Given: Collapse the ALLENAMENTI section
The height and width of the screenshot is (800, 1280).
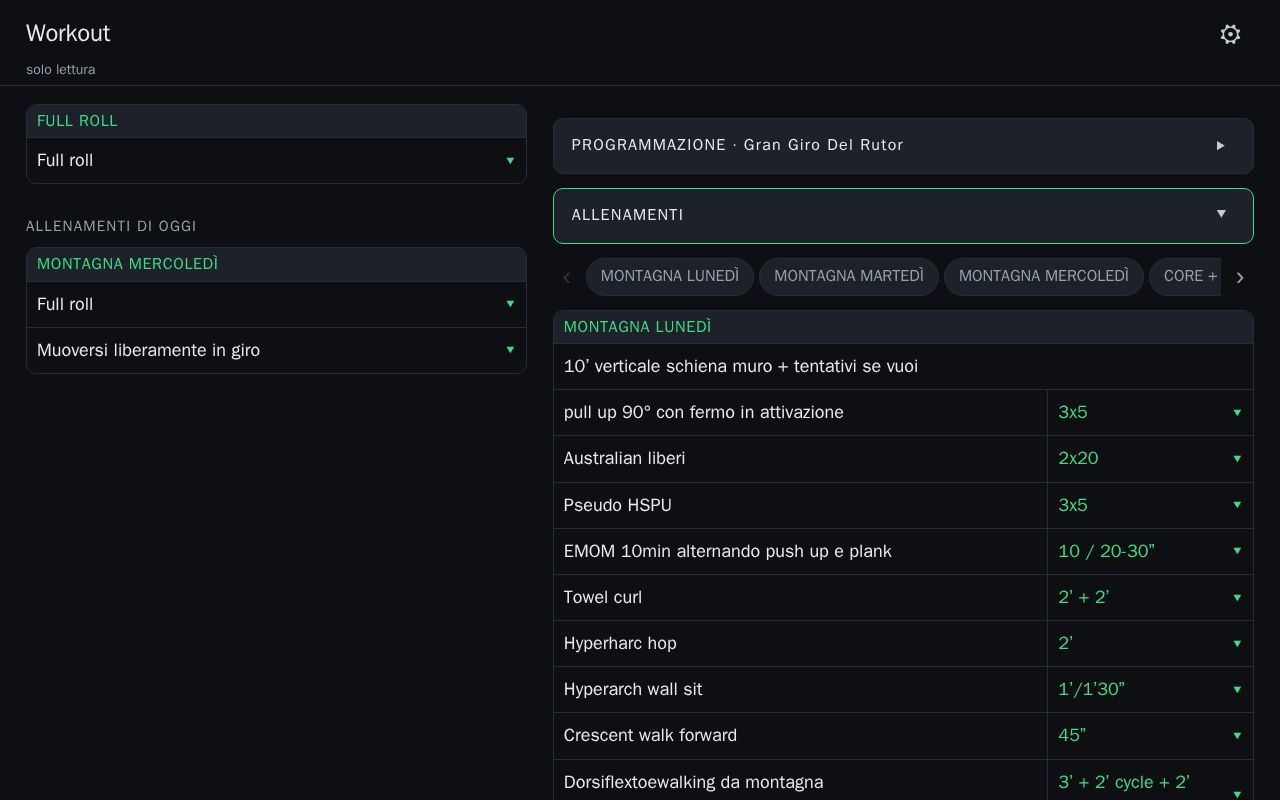Looking at the screenshot, I should point(903,216).
